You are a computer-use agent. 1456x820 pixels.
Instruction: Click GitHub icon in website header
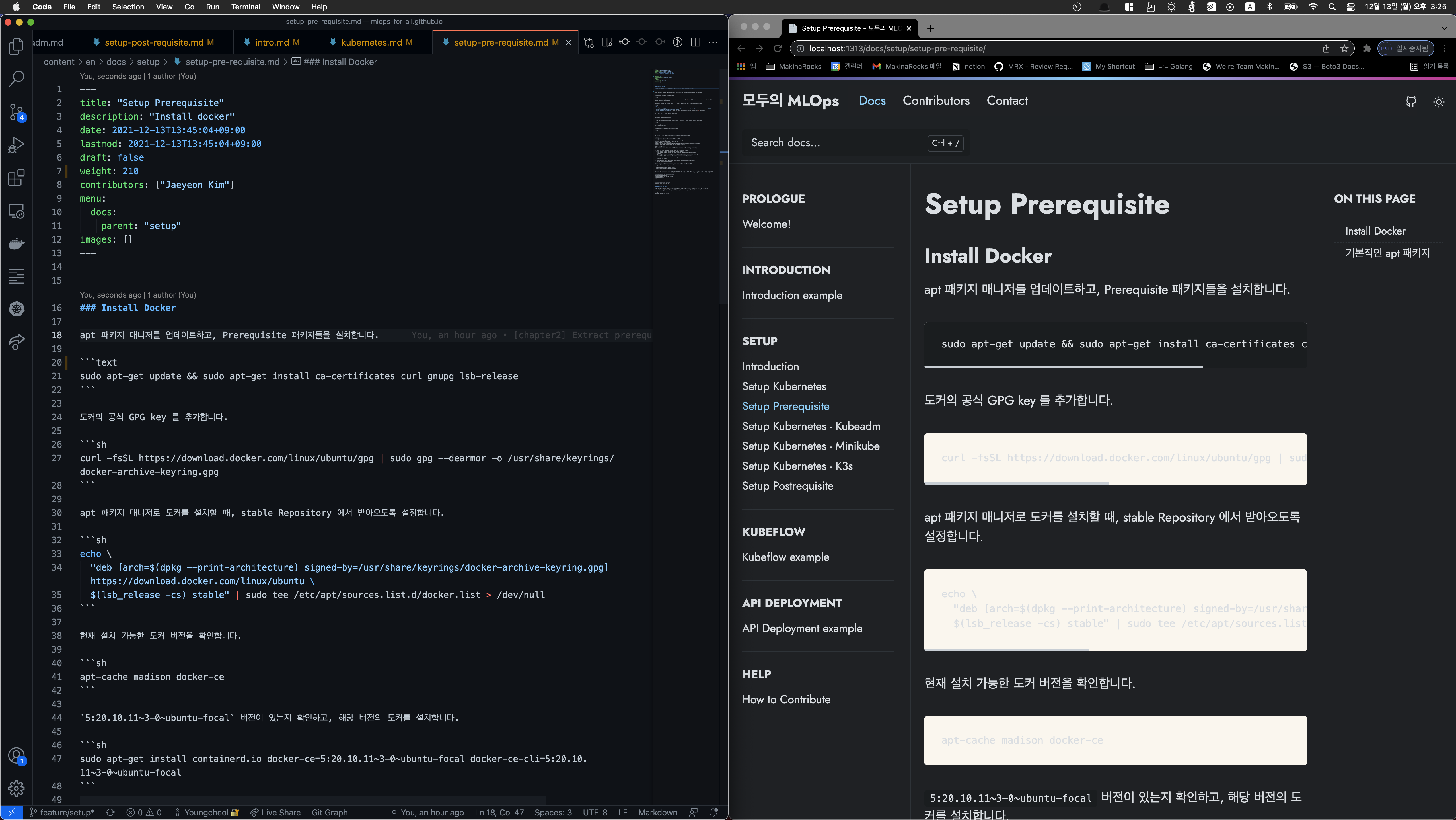tap(1411, 102)
